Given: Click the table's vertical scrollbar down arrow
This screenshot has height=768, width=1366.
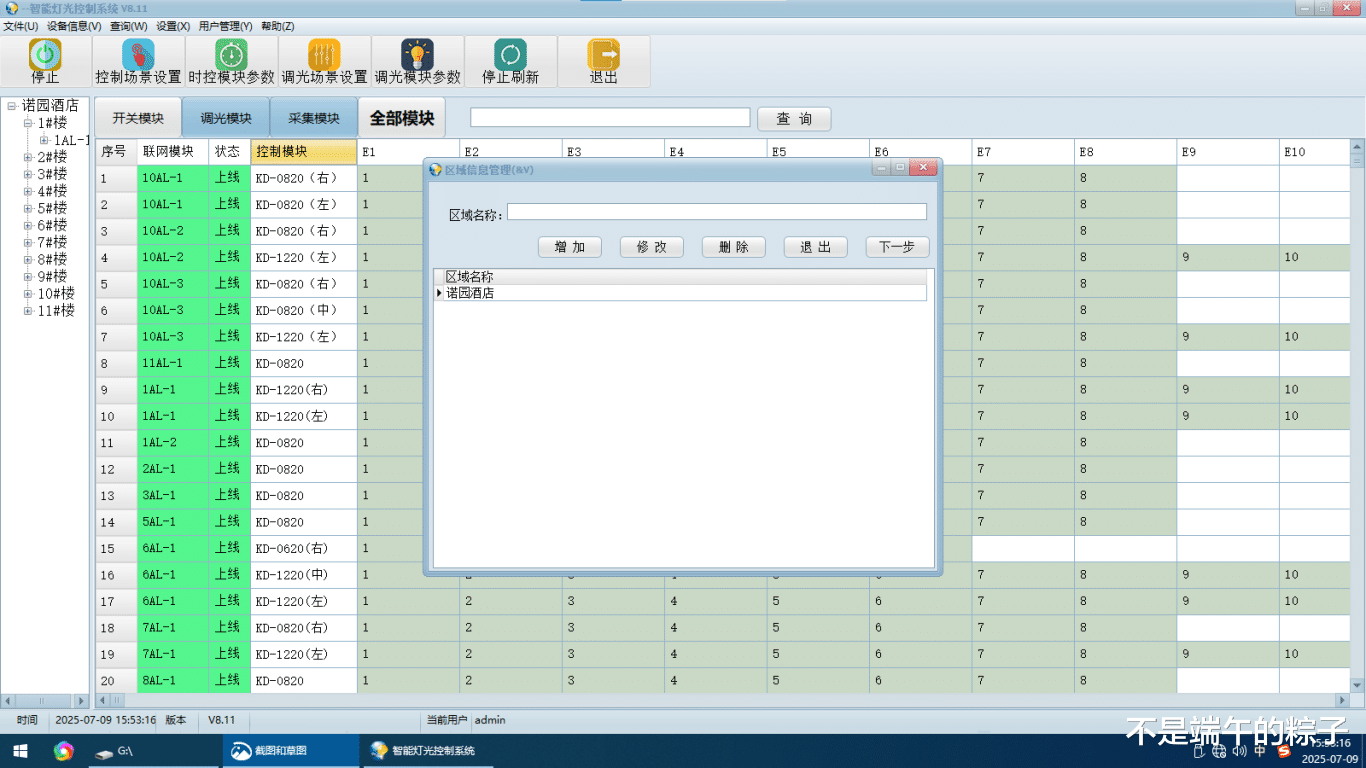Looking at the screenshot, I should tap(1357, 685).
